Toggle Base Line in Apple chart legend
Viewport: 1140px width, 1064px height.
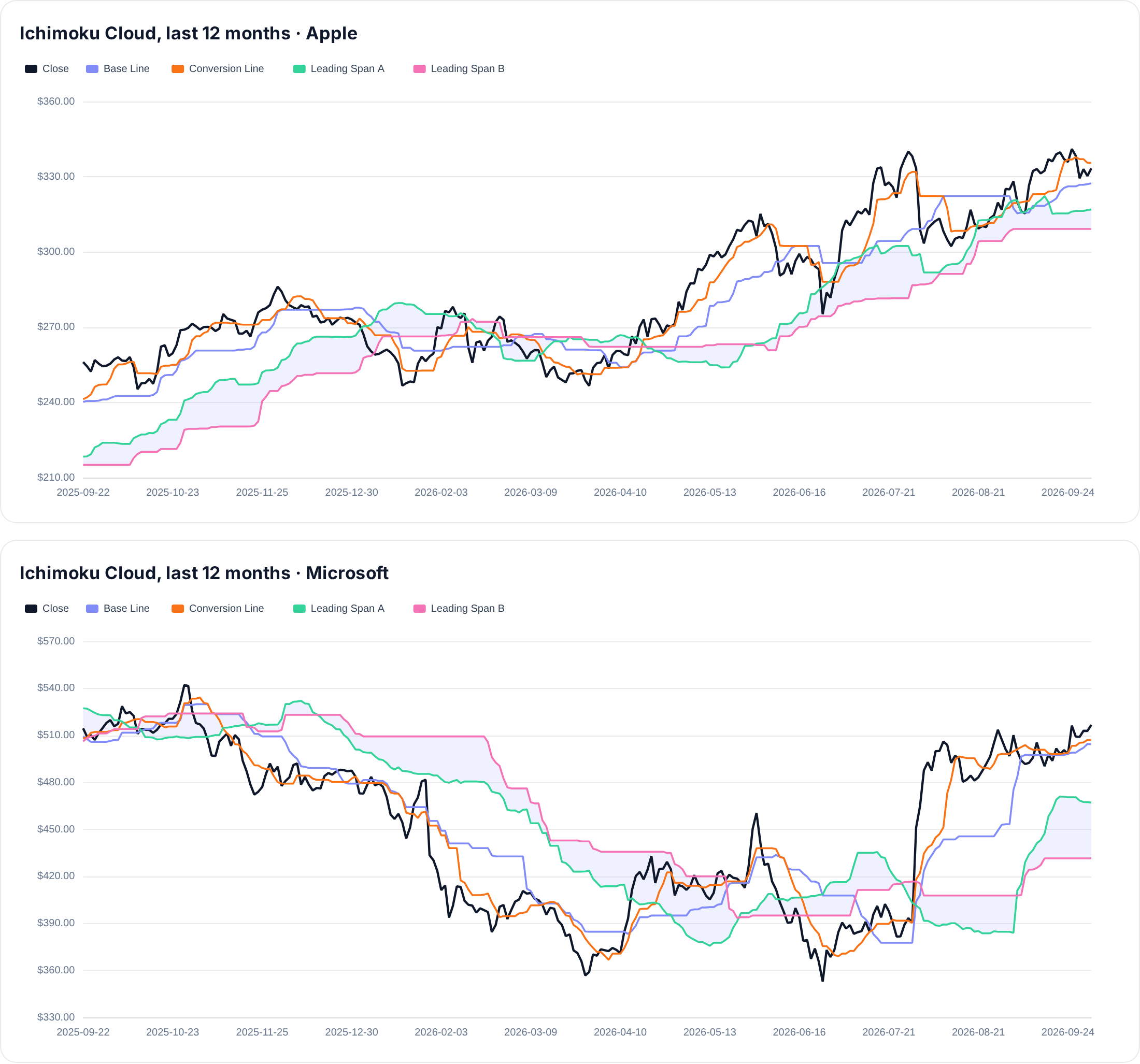tap(118, 69)
